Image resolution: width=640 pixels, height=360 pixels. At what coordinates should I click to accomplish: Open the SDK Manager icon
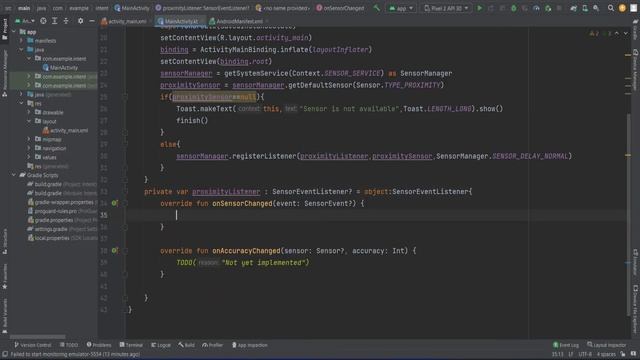[x=596, y=8]
